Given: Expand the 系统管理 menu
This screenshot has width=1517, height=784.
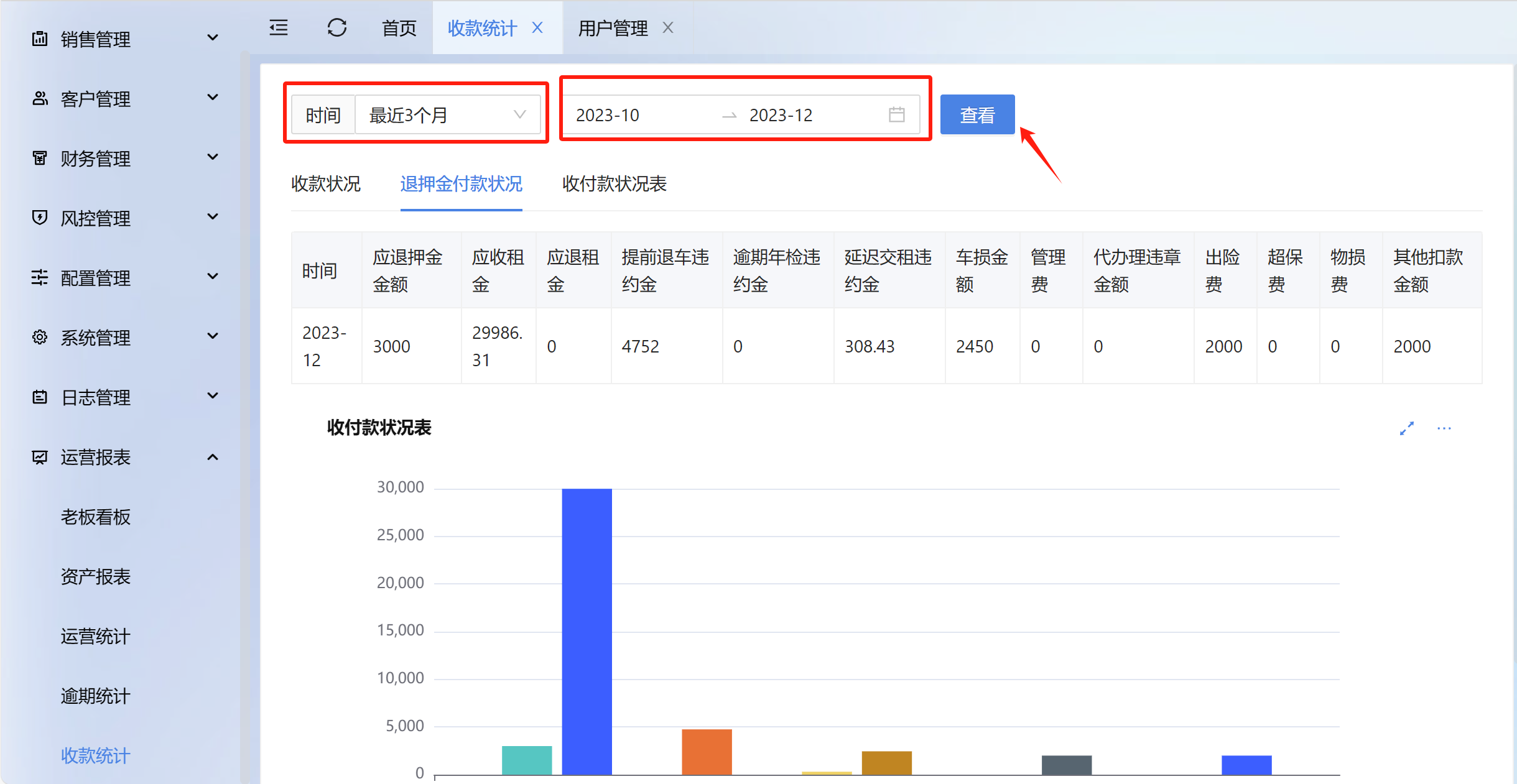Looking at the screenshot, I should click(212, 336).
